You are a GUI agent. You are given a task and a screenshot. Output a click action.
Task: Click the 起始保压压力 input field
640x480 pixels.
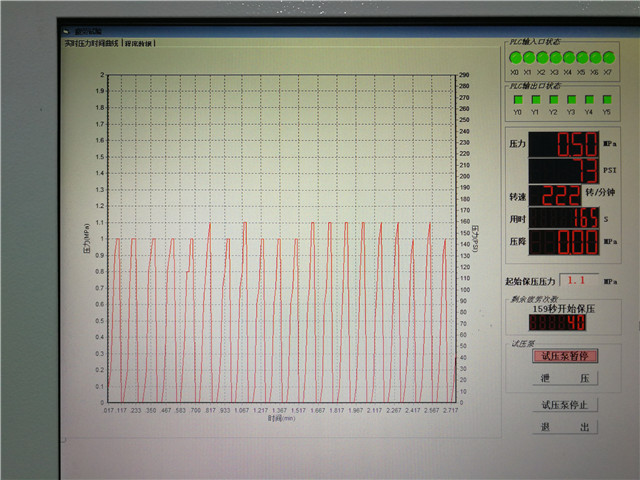[581, 281]
